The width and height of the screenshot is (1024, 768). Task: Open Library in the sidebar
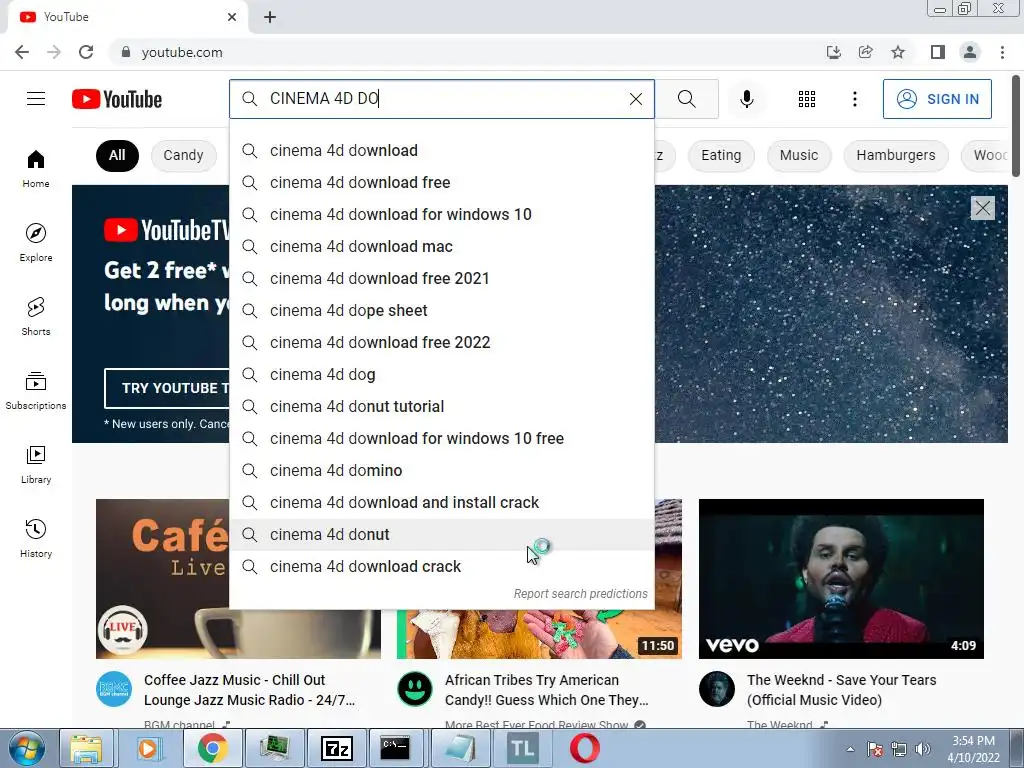[36, 464]
